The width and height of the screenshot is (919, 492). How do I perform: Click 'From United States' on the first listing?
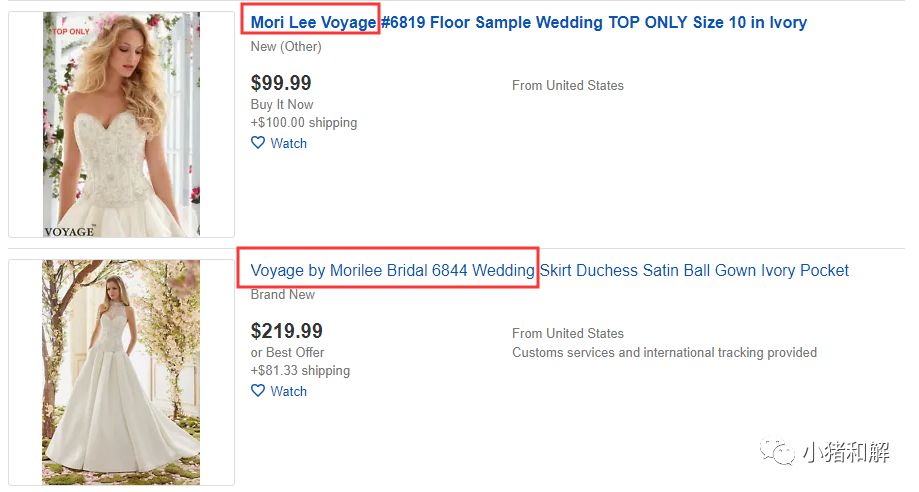pos(567,85)
